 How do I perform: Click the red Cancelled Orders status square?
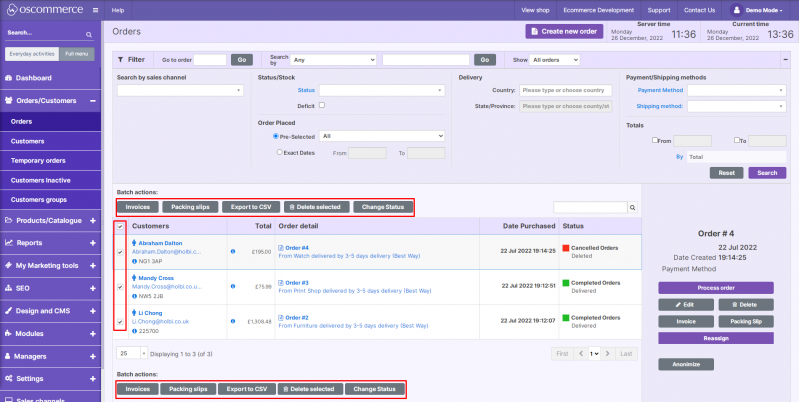pos(565,246)
